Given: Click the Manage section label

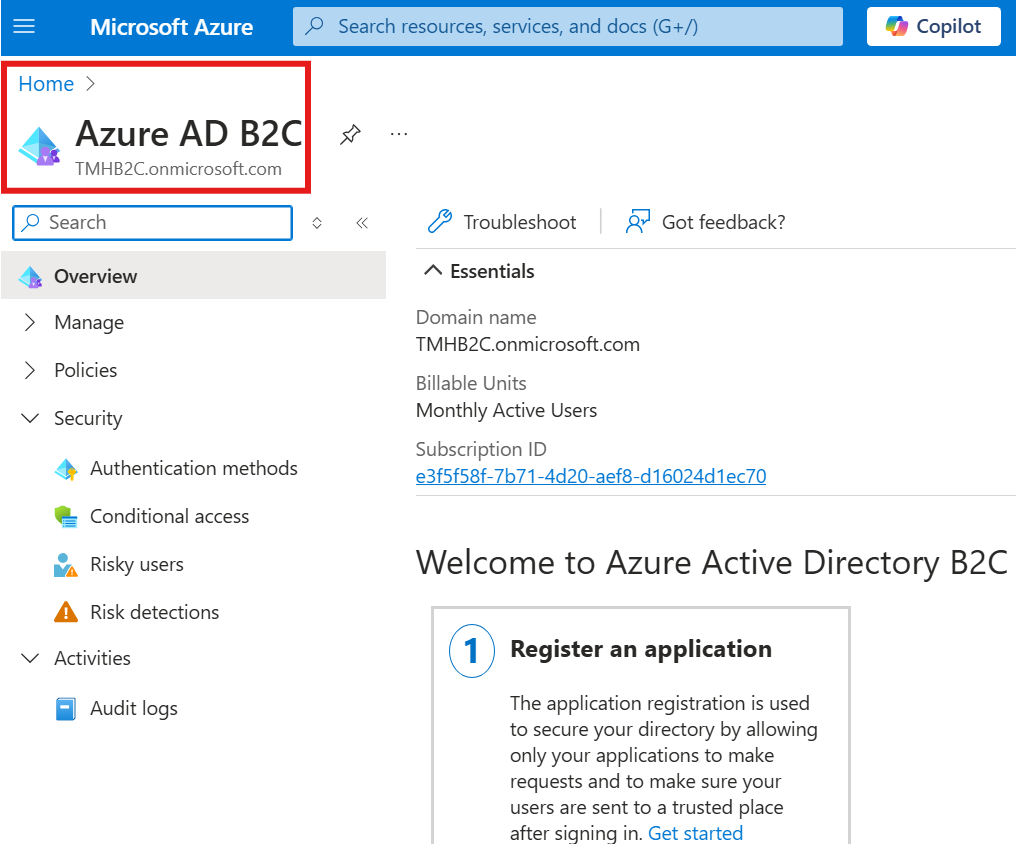Looking at the screenshot, I should pos(89,323).
